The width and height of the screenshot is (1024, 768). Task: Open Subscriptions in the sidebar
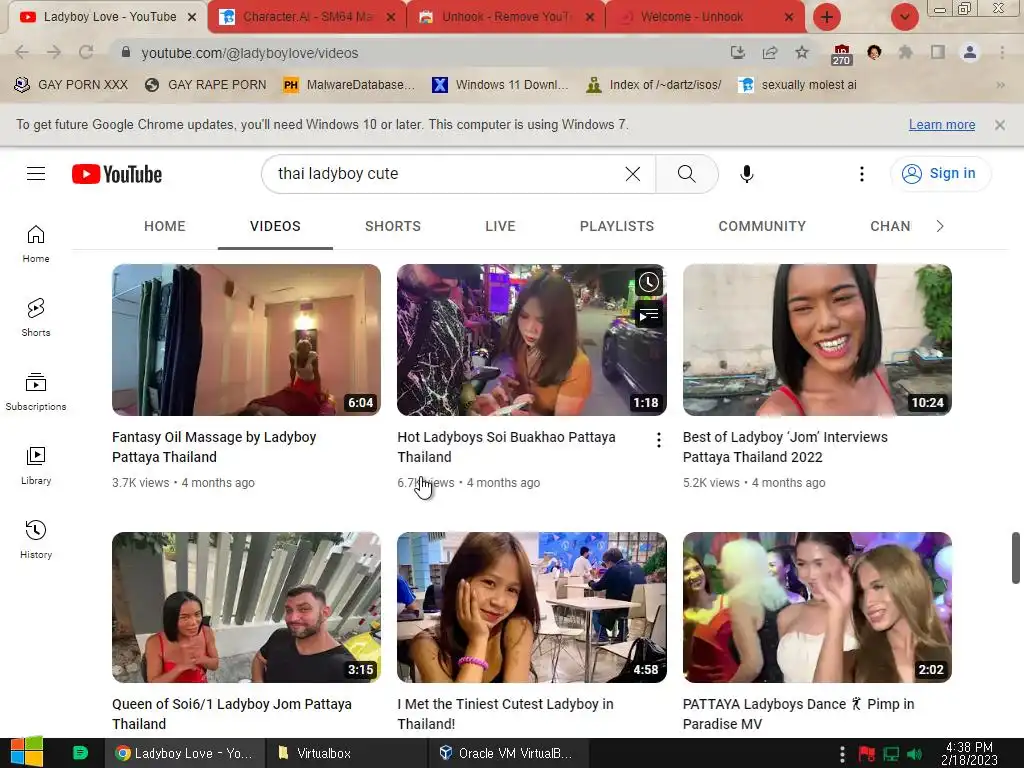point(36,392)
